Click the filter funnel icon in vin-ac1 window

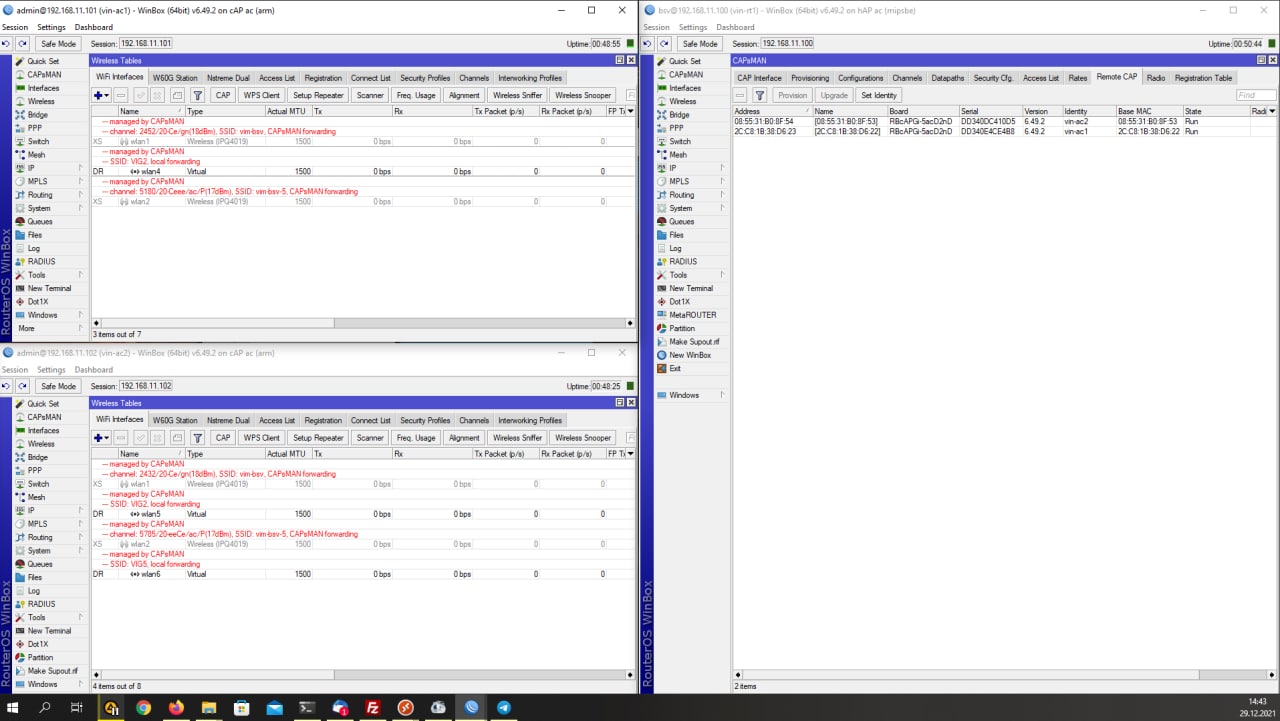[198, 96]
